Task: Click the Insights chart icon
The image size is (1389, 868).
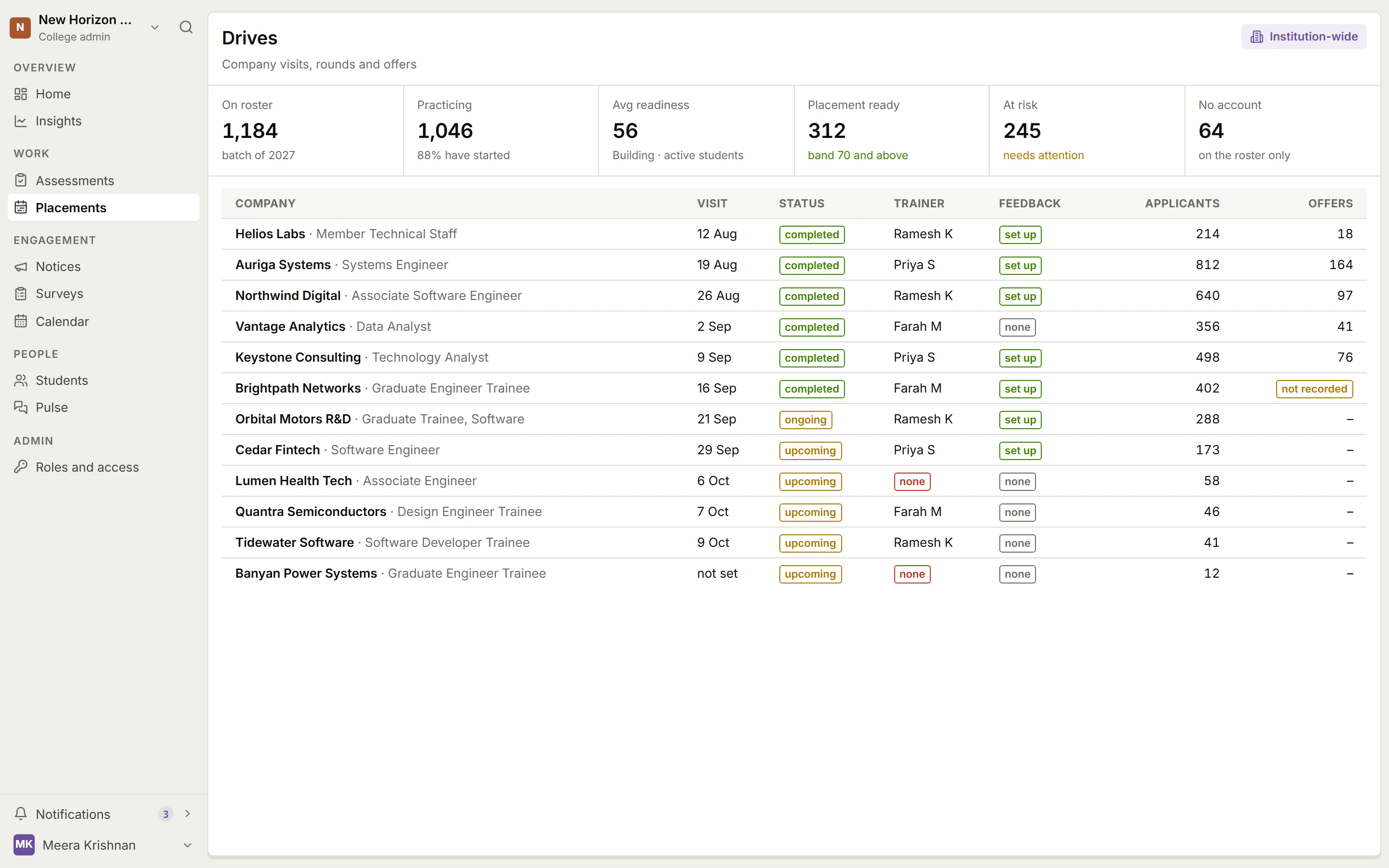Action: coord(21,121)
